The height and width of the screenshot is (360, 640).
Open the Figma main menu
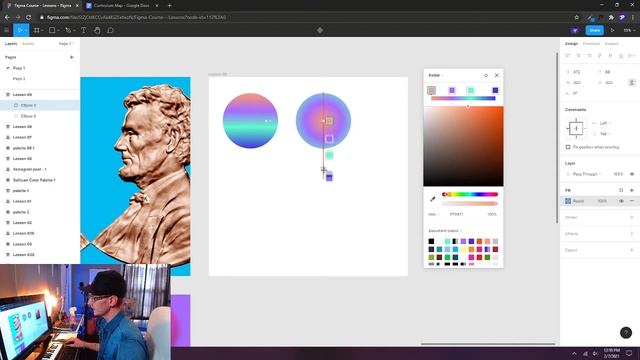(7, 30)
